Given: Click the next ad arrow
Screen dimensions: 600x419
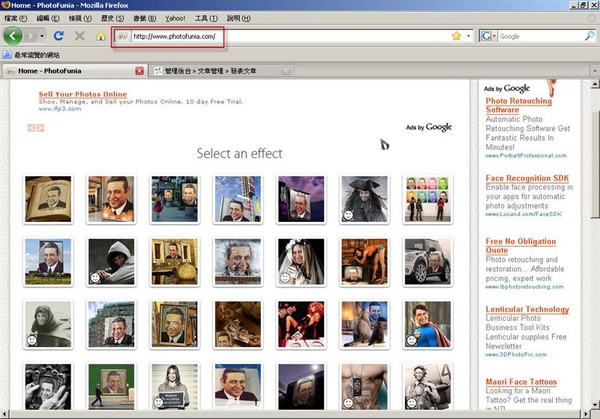Looking at the screenshot, I should click(40, 128).
